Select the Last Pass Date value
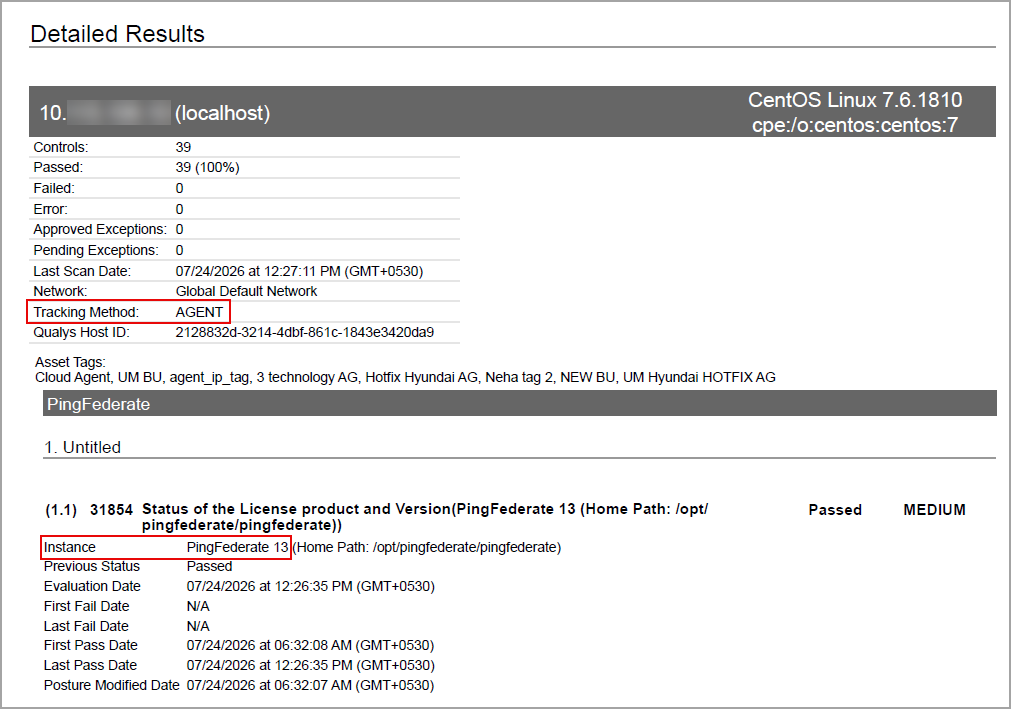 tap(311, 665)
